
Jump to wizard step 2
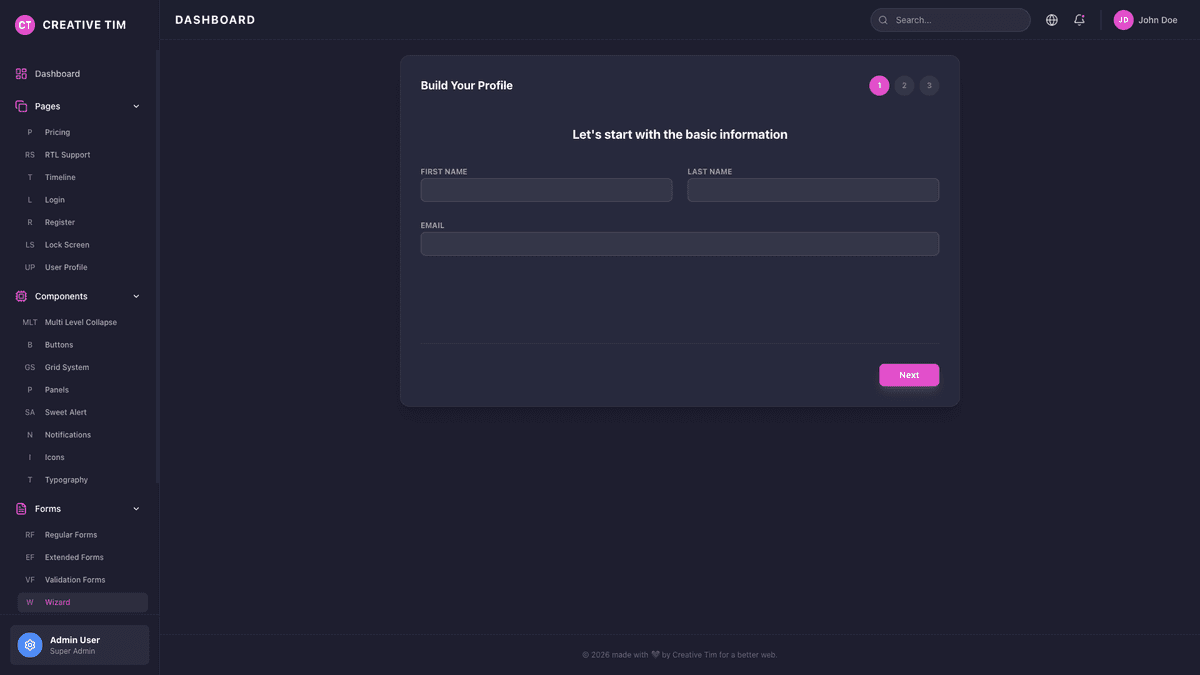point(904,85)
